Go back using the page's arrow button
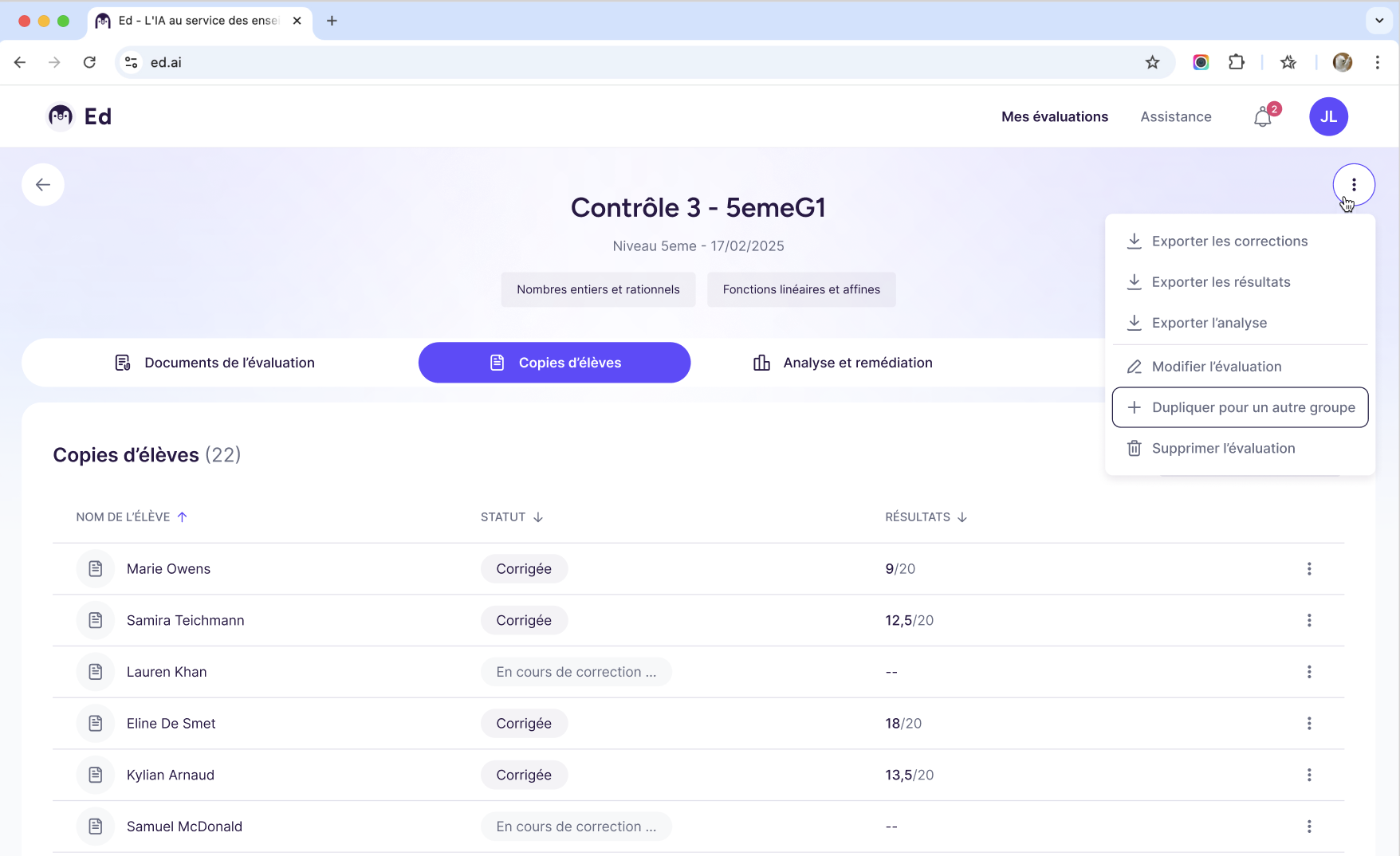The height and width of the screenshot is (856, 1400). pos(43,185)
